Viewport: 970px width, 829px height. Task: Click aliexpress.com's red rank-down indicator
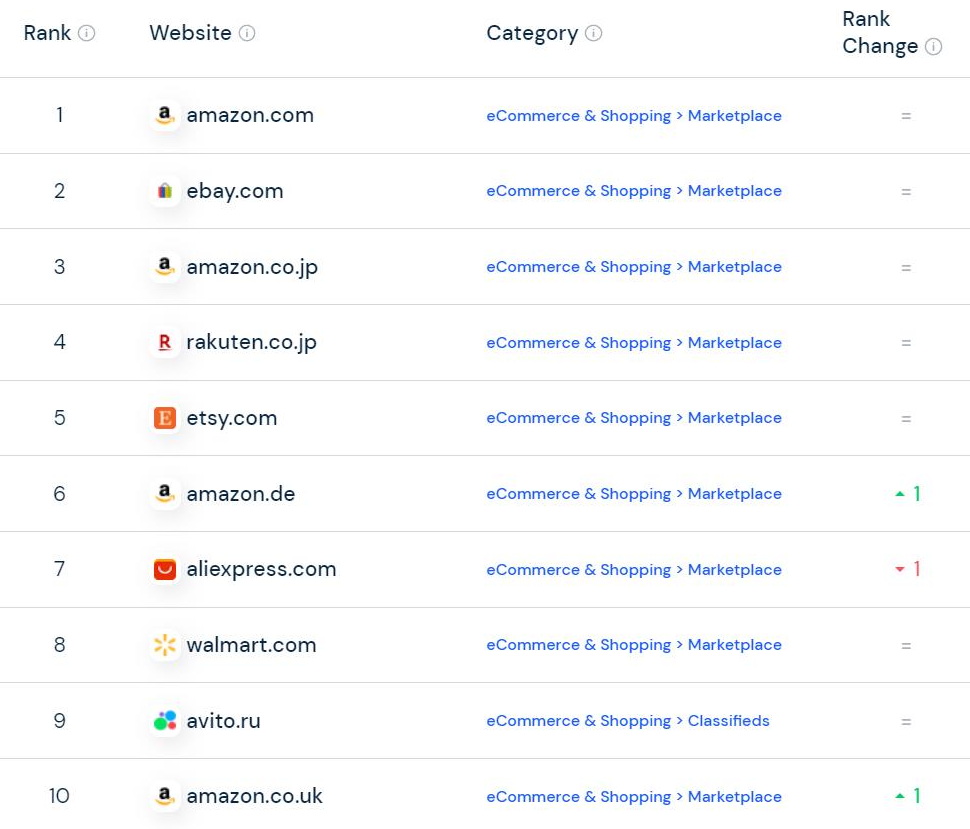[908, 570]
